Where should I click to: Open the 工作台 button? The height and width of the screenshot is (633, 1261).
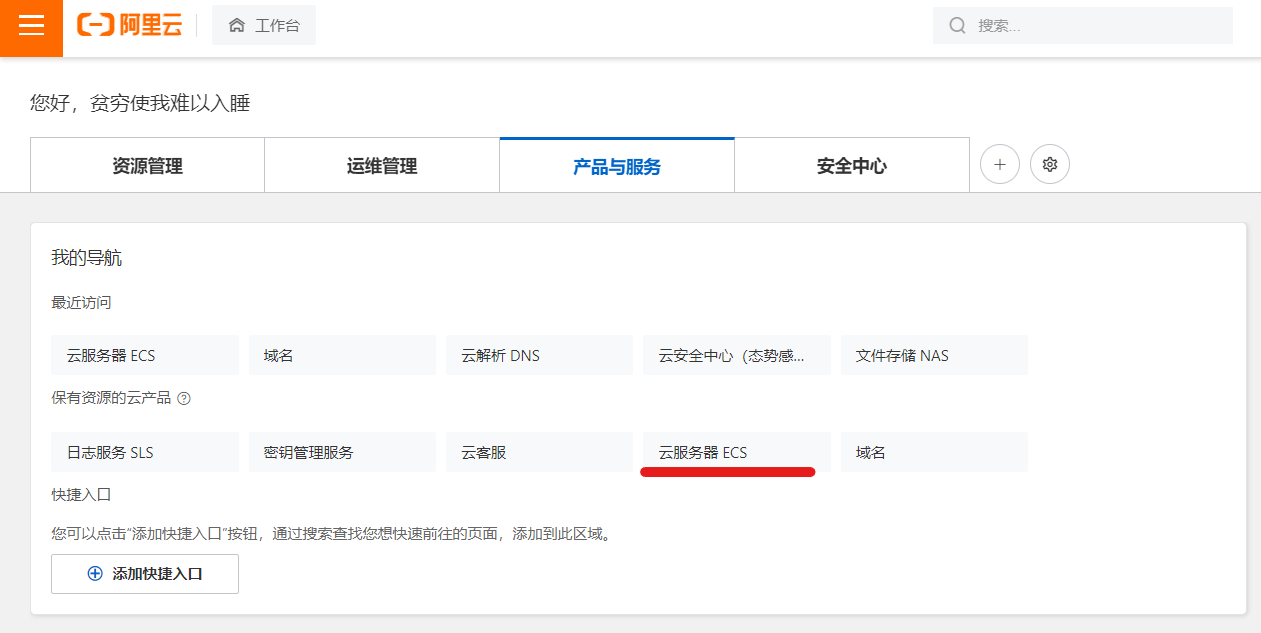[264, 26]
